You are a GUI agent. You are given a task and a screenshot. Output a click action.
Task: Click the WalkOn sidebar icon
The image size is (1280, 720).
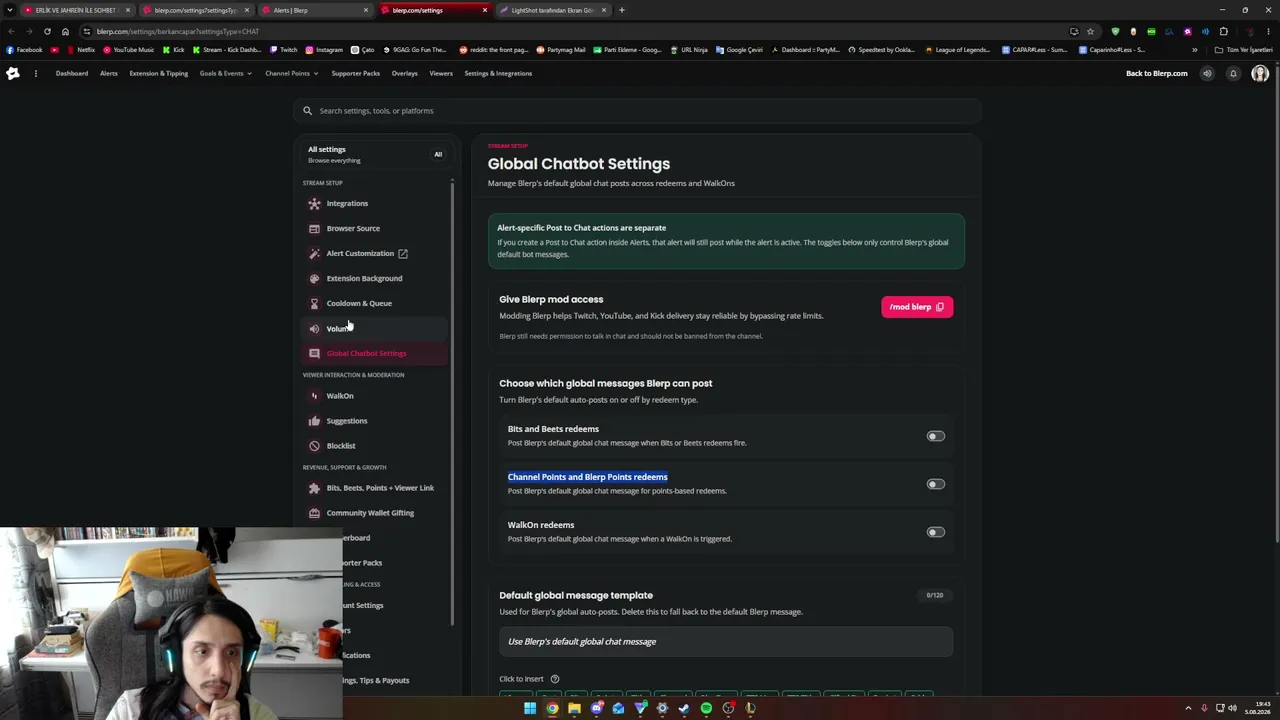coord(314,396)
